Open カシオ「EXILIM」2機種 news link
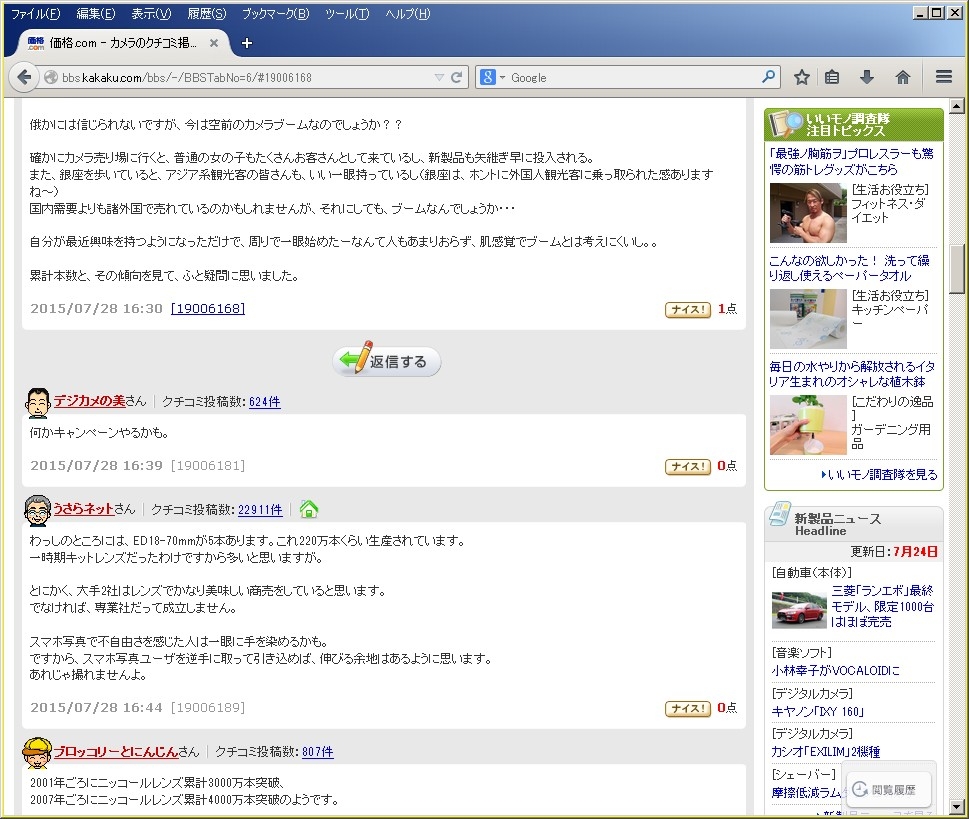The image size is (969, 819). click(x=826, y=752)
